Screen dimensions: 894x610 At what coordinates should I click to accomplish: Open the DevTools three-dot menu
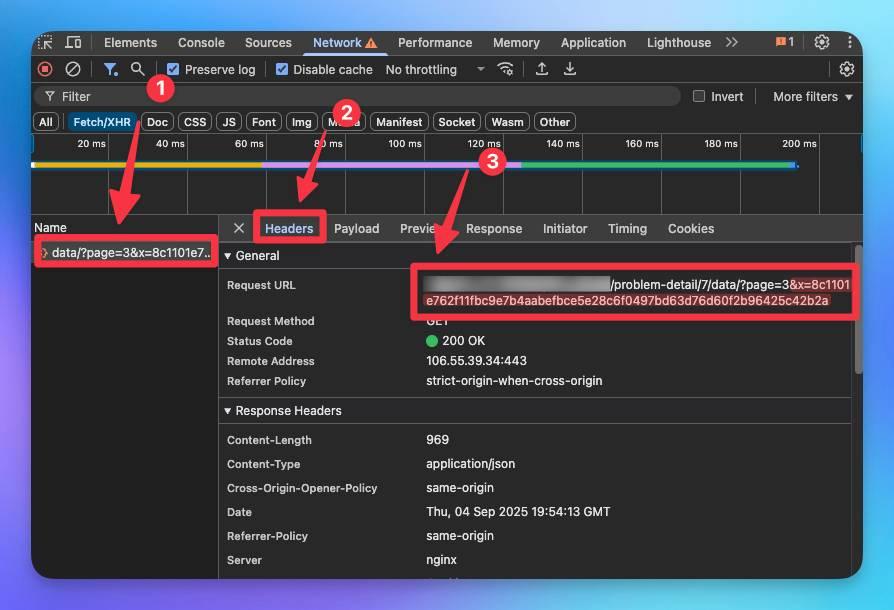point(850,42)
